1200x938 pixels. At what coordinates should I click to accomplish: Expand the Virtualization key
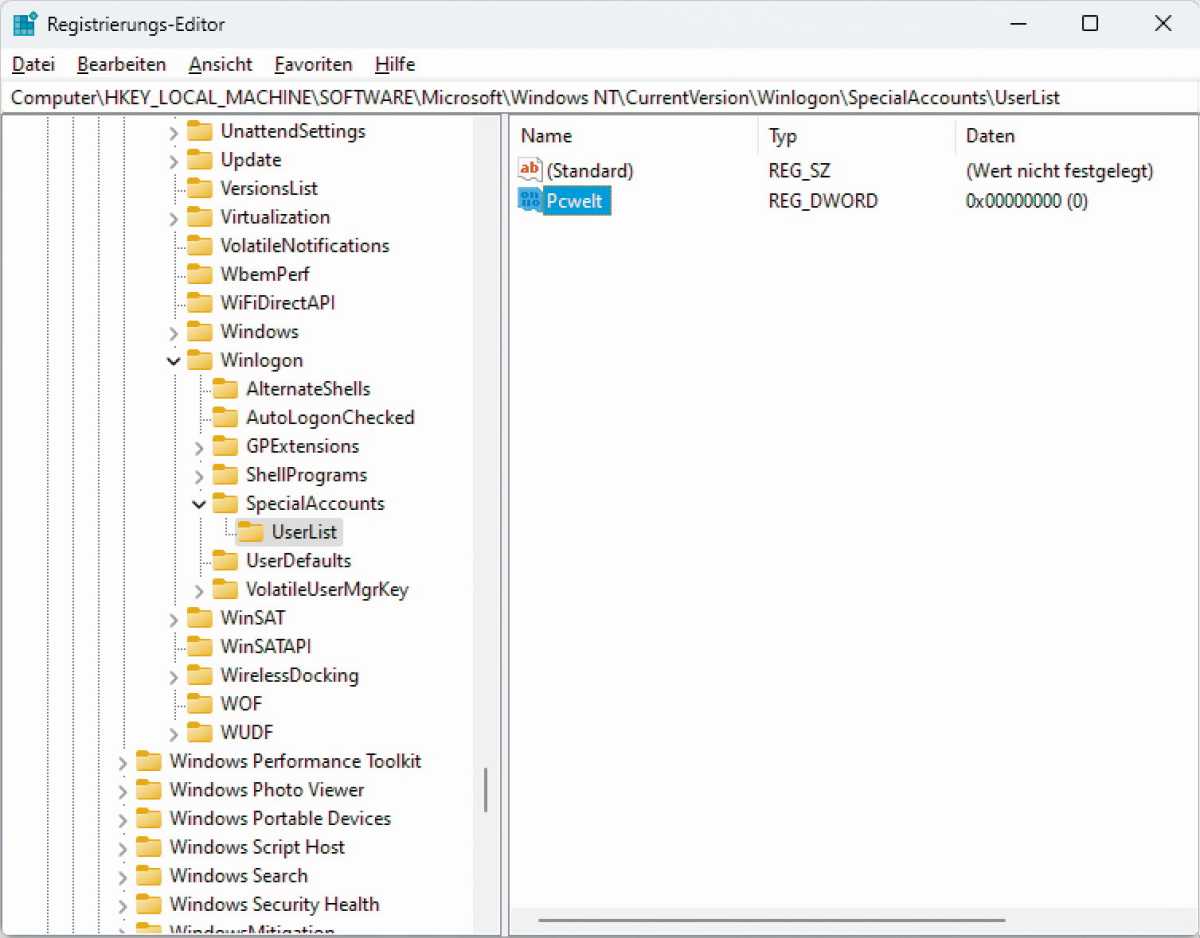(x=174, y=218)
